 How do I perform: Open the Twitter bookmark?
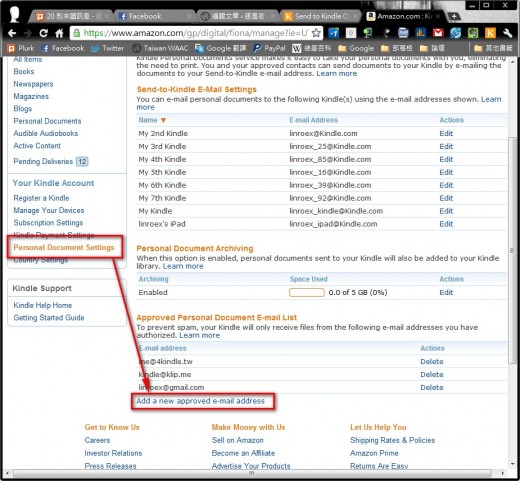(108, 48)
